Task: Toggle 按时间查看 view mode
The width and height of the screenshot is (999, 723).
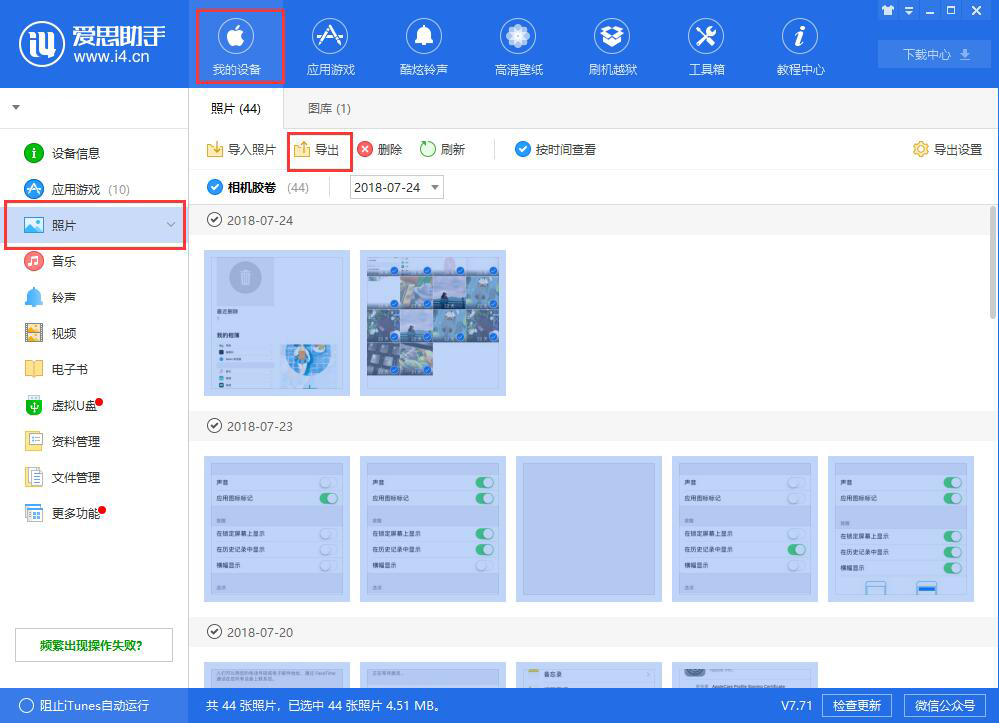Action: [523, 149]
